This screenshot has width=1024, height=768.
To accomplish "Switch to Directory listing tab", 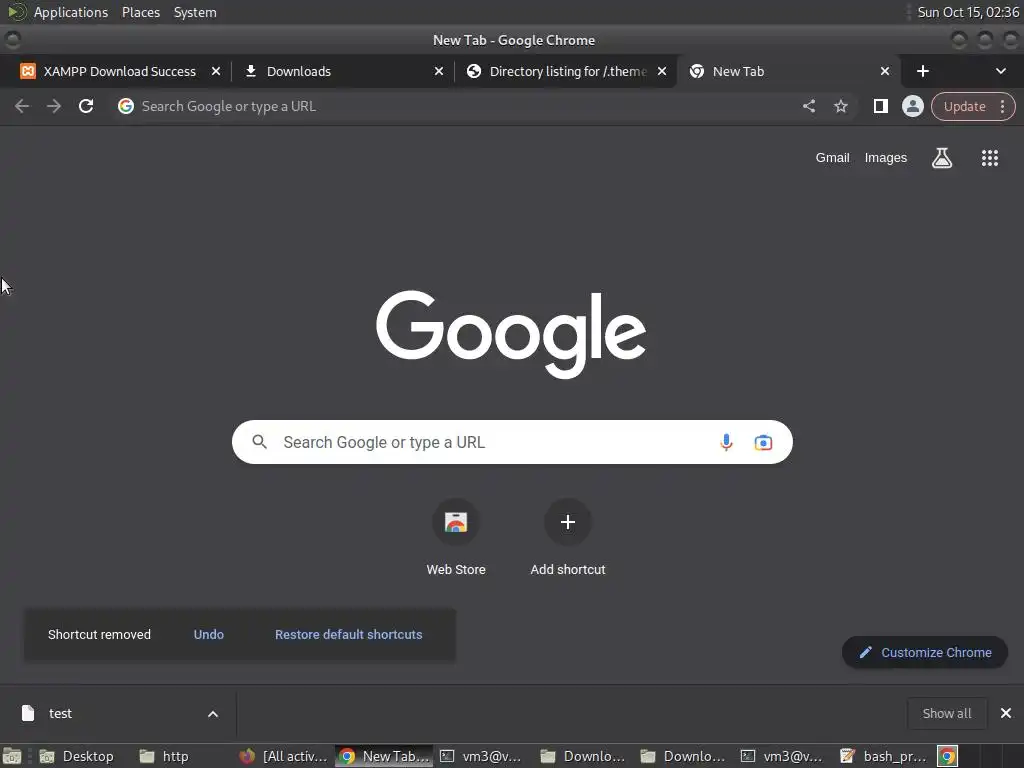I will point(565,71).
